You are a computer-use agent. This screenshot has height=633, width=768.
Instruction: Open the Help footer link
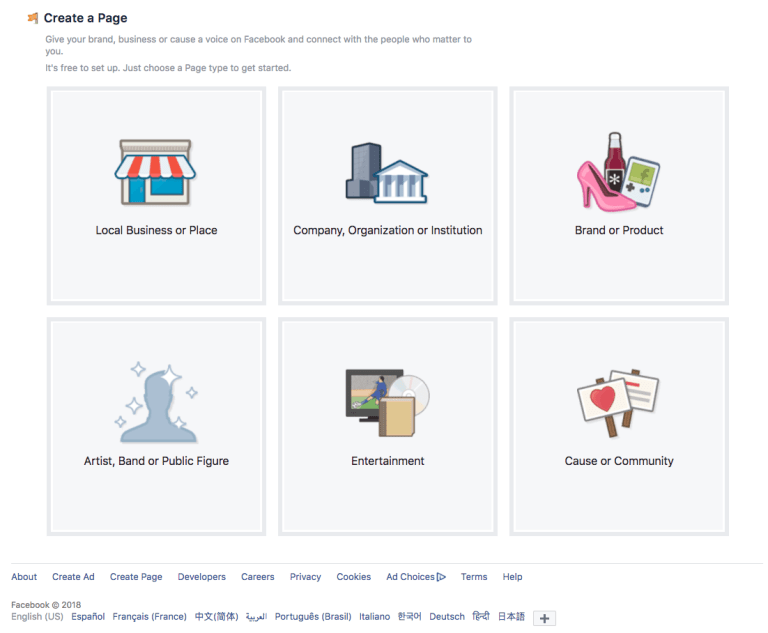[x=512, y=577]
